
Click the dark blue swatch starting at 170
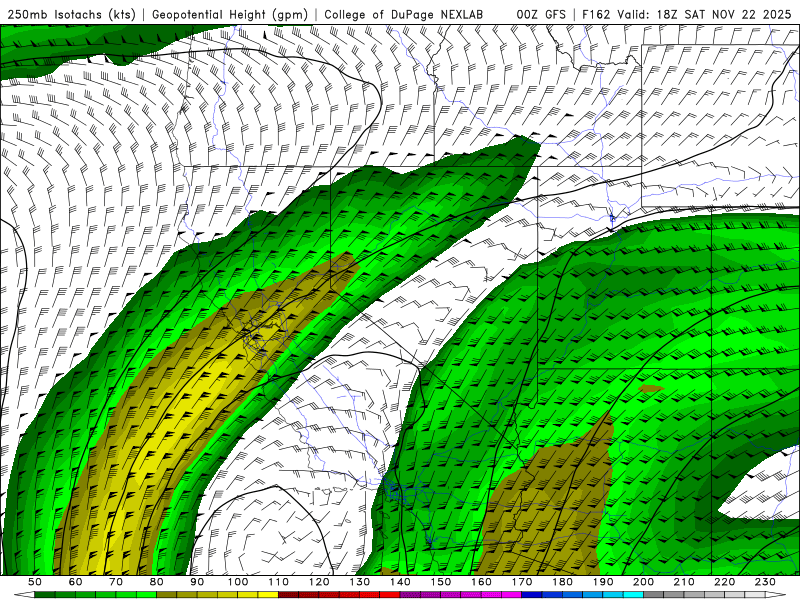[x=532, y=594]
